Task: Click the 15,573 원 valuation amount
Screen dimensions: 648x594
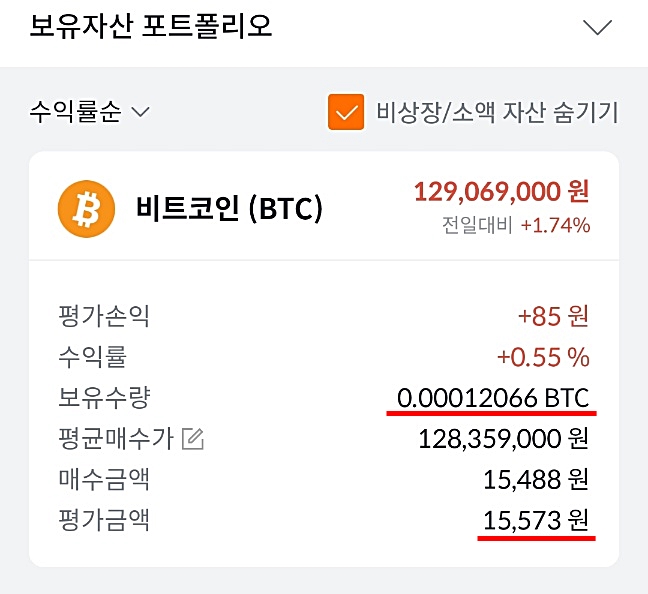Action: pyautogui.click(x=535, y=519)
